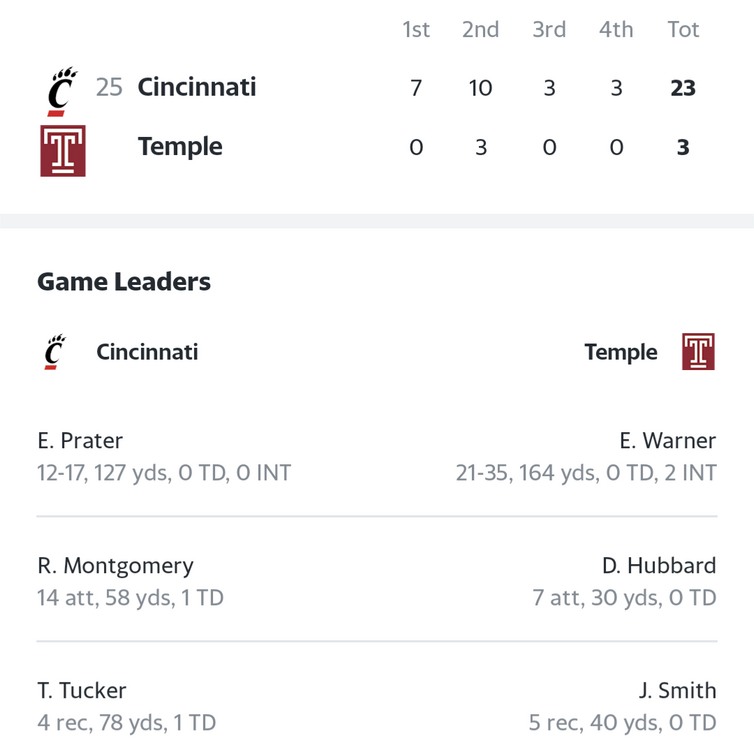The height and width of the screenshot is (750, 754).
Task: Select Cincinnati's total score of 23
Action: tap(683, 88)
